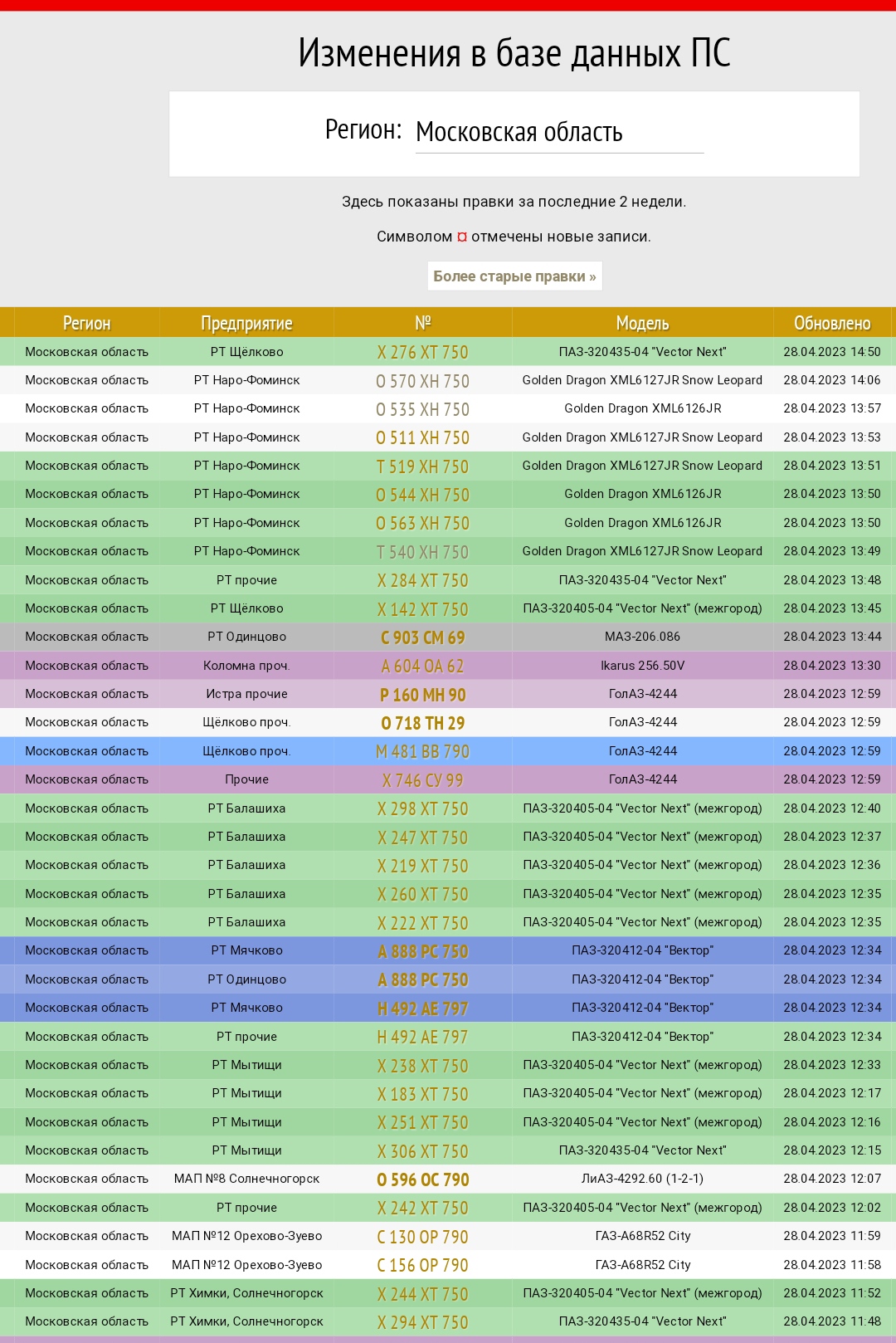
Task: Click model cell ЛиАЗ-4292.60 (1-2-1)
Action: point(642,1179)
